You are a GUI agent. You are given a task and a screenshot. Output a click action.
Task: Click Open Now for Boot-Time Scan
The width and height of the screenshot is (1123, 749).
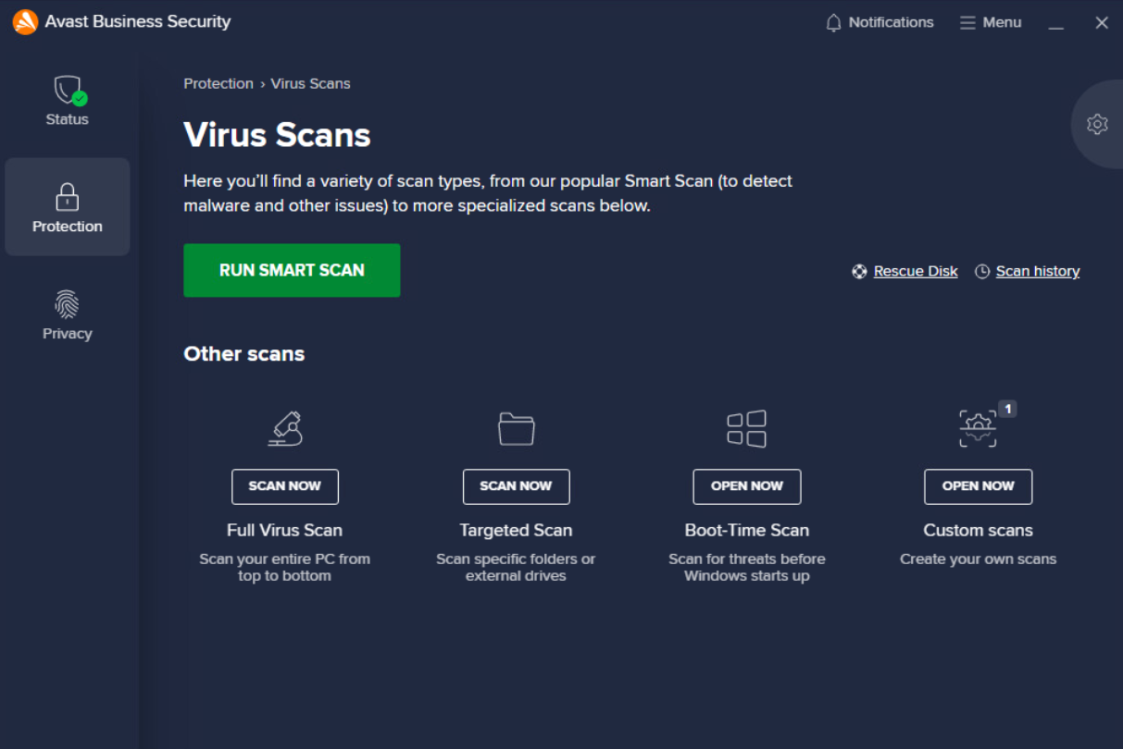point(747,486)
